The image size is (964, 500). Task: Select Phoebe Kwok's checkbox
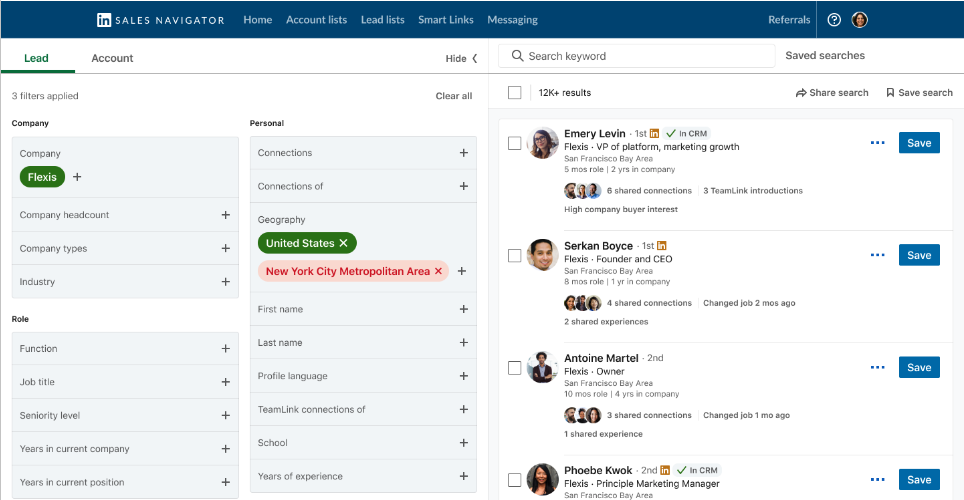pyautogui.click(x=515, y=480)
